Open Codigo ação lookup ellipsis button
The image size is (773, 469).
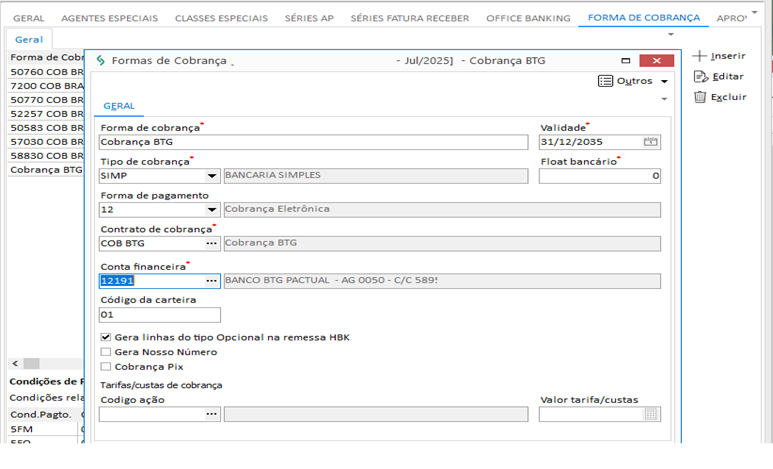[x=211, y=414]
